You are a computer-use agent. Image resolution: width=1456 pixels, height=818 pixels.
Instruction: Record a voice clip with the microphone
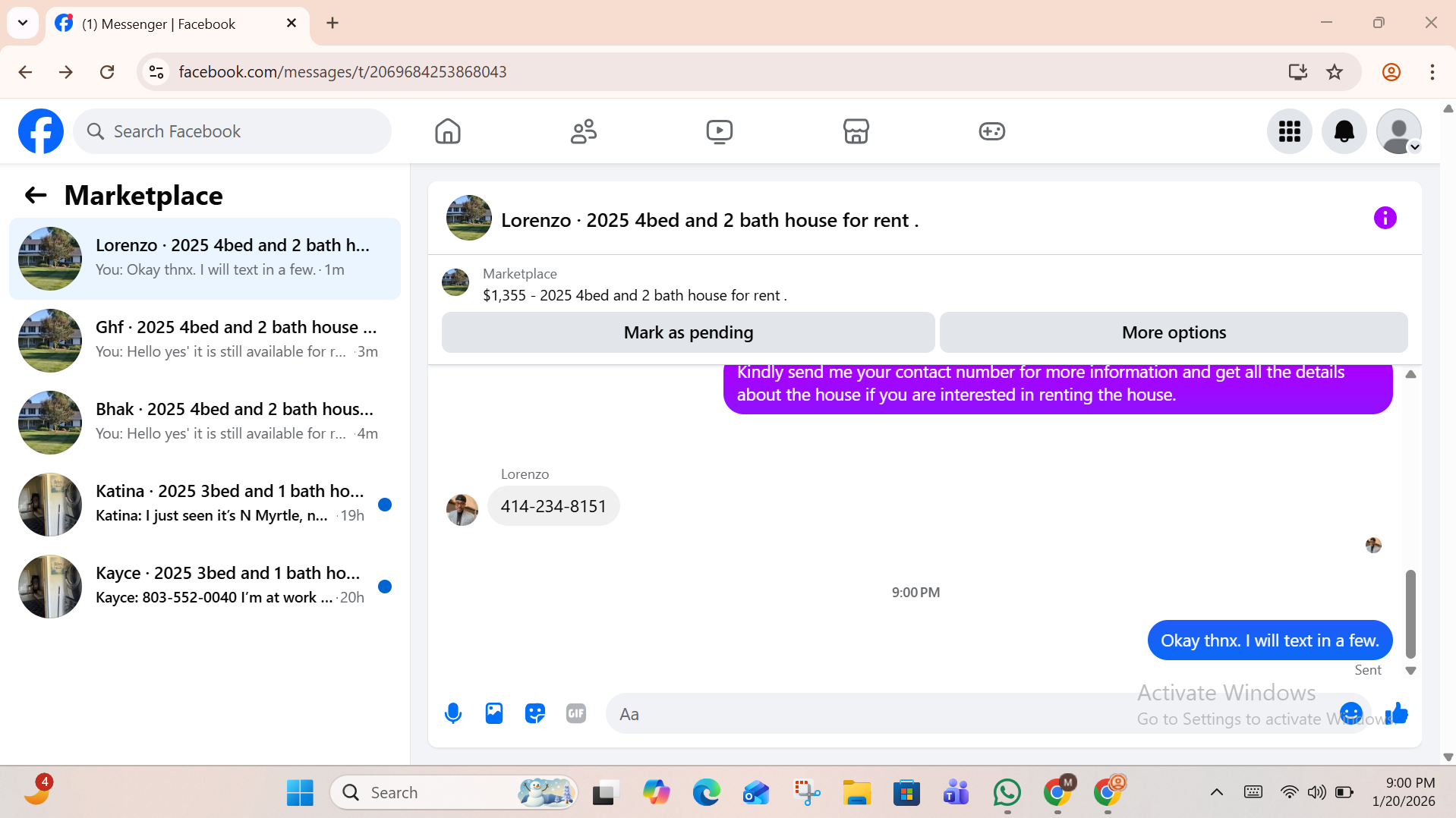pyautogui.click(x=453, y=713)
